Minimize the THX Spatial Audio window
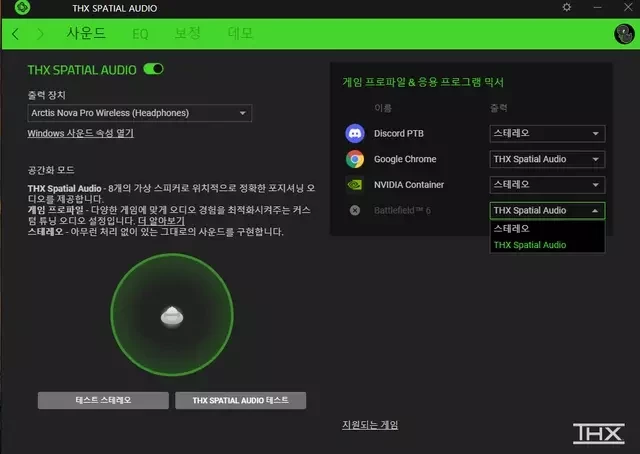This screenshot has width=640, height=454. pos(598,7)
